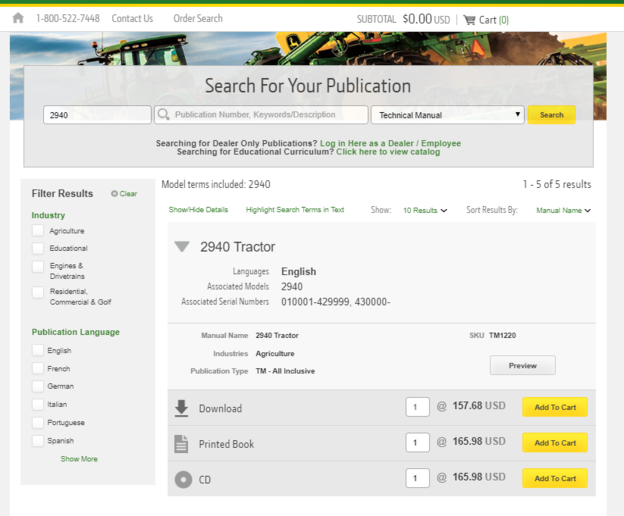
Task: Select Italian publication language
Action: click(38, 404)
